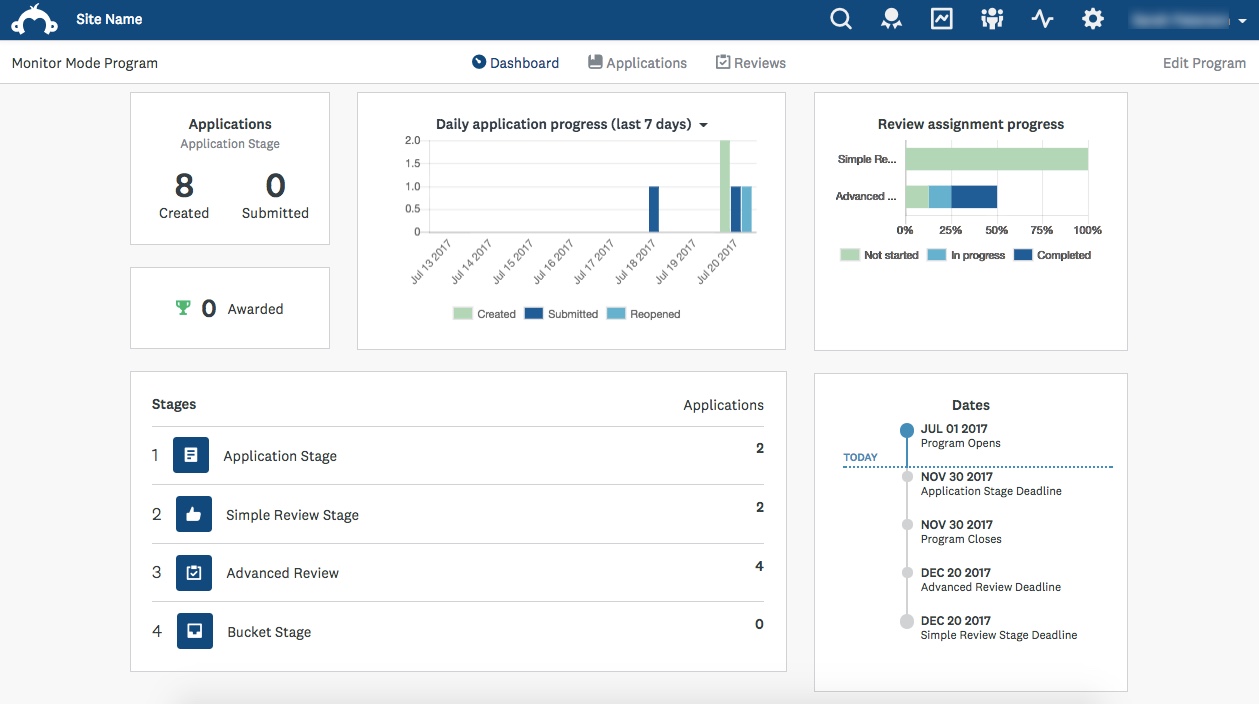Viewport: 1259px width, 704px height.
Task: Click the team members icon in the navigation
Action: [x=991, y=18]
